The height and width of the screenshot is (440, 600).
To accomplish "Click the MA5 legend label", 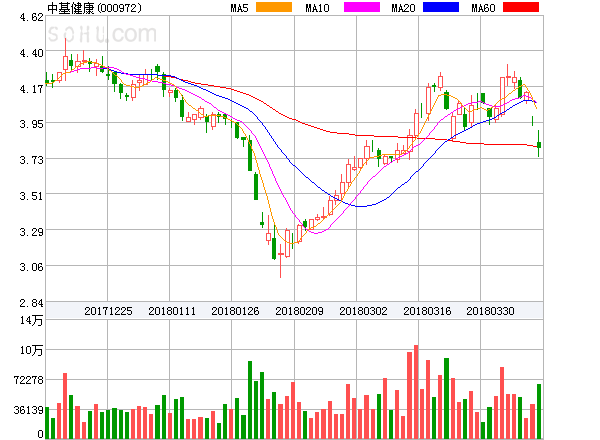I will pos(240,8).
